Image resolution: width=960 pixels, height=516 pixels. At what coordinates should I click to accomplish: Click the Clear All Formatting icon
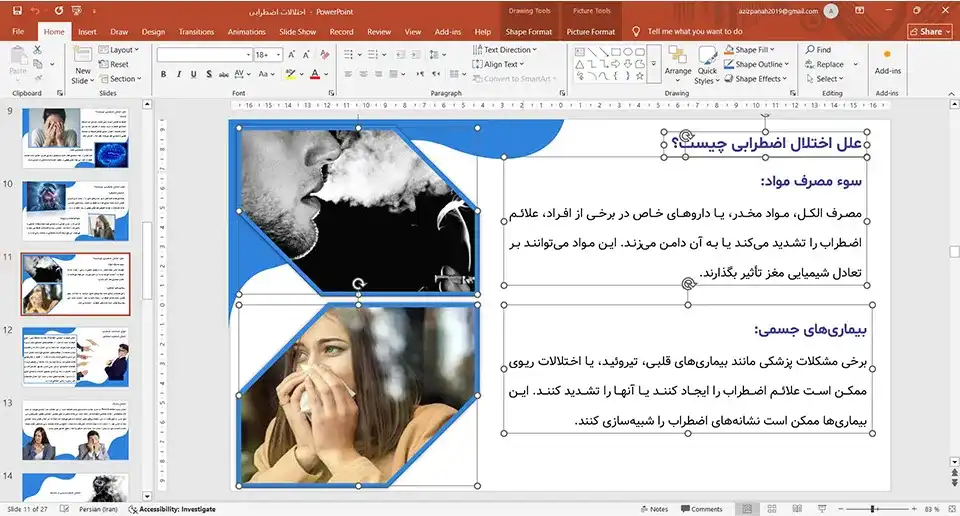324,54
